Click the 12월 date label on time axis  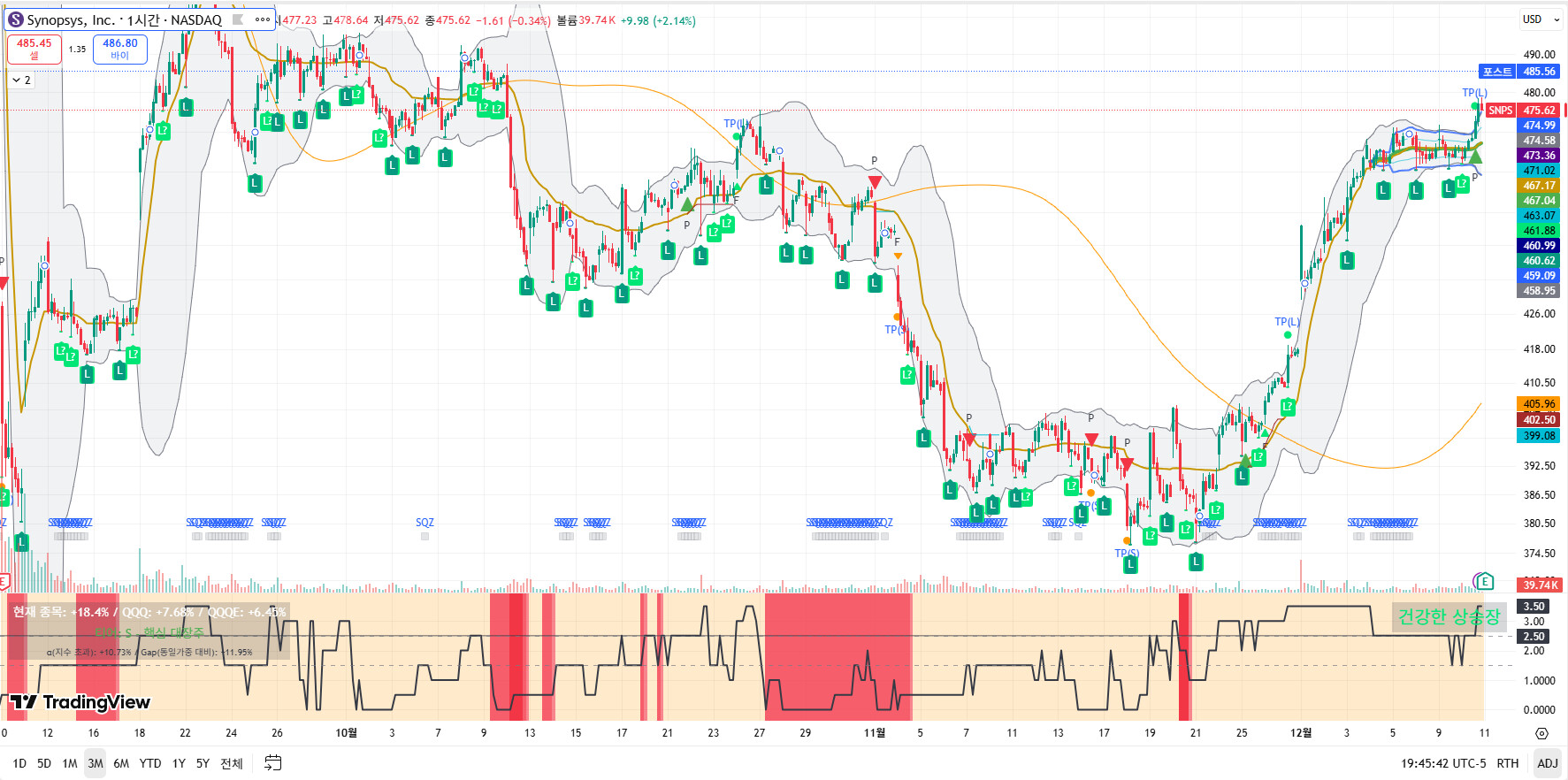(1301, 733)
